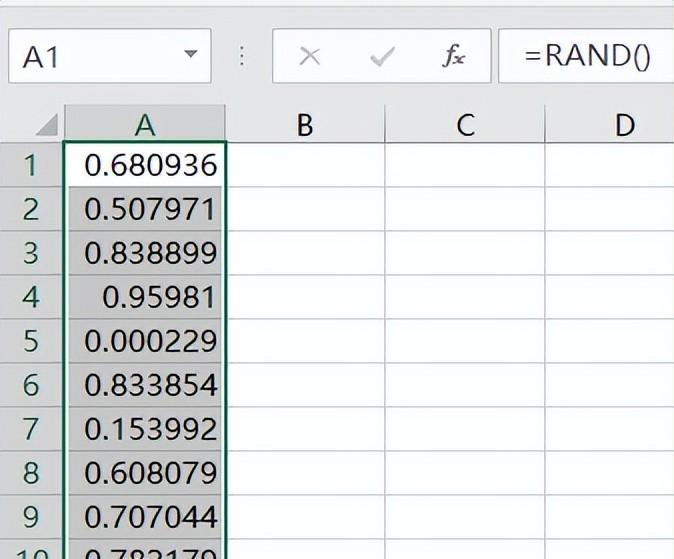Open the Name Box dropdown arrow
This screenshot has width=674, height=559.
click(190, 54)
